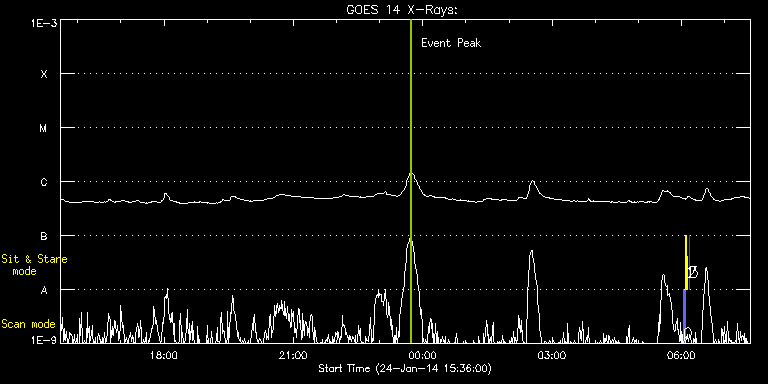
Task: Click the B flare class axis label
Action: [44, 236]
